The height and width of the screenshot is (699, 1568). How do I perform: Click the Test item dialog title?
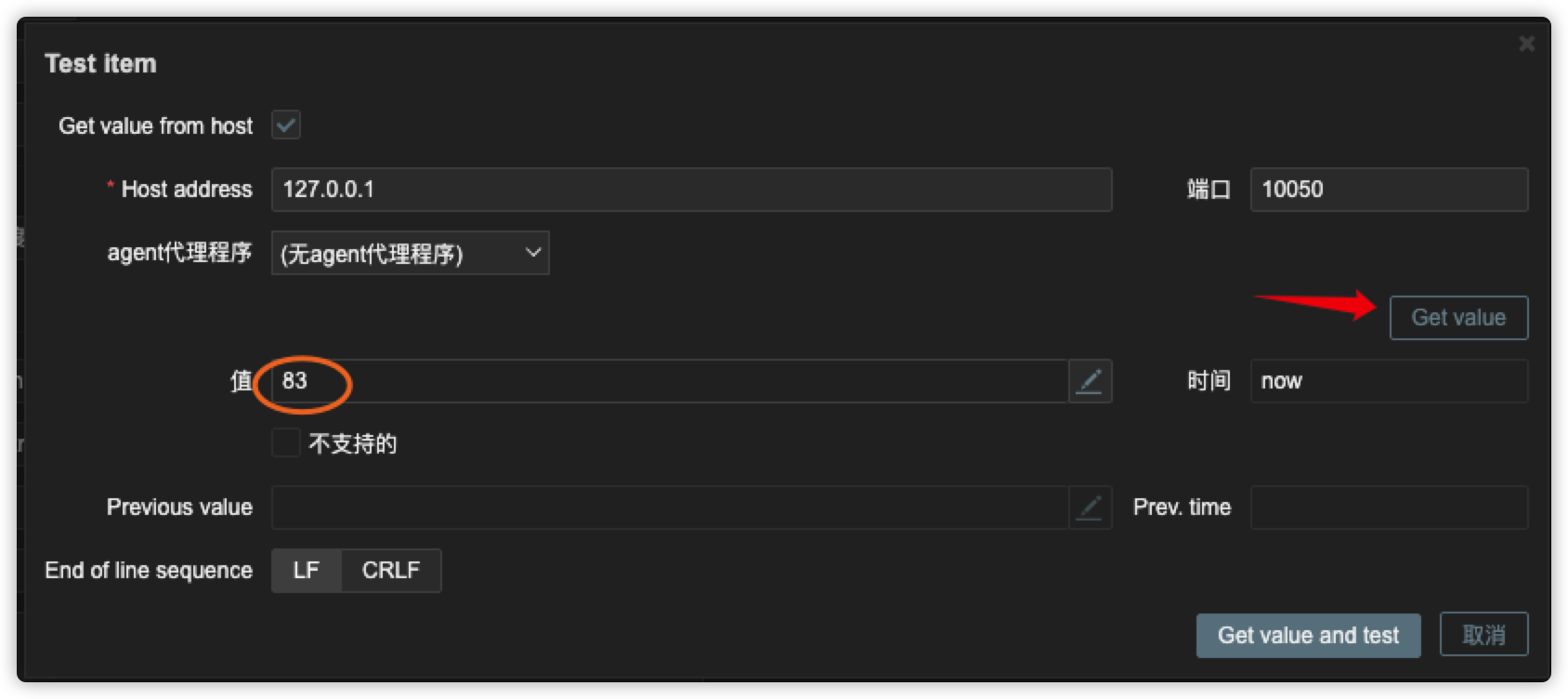[x=100, y=63]
